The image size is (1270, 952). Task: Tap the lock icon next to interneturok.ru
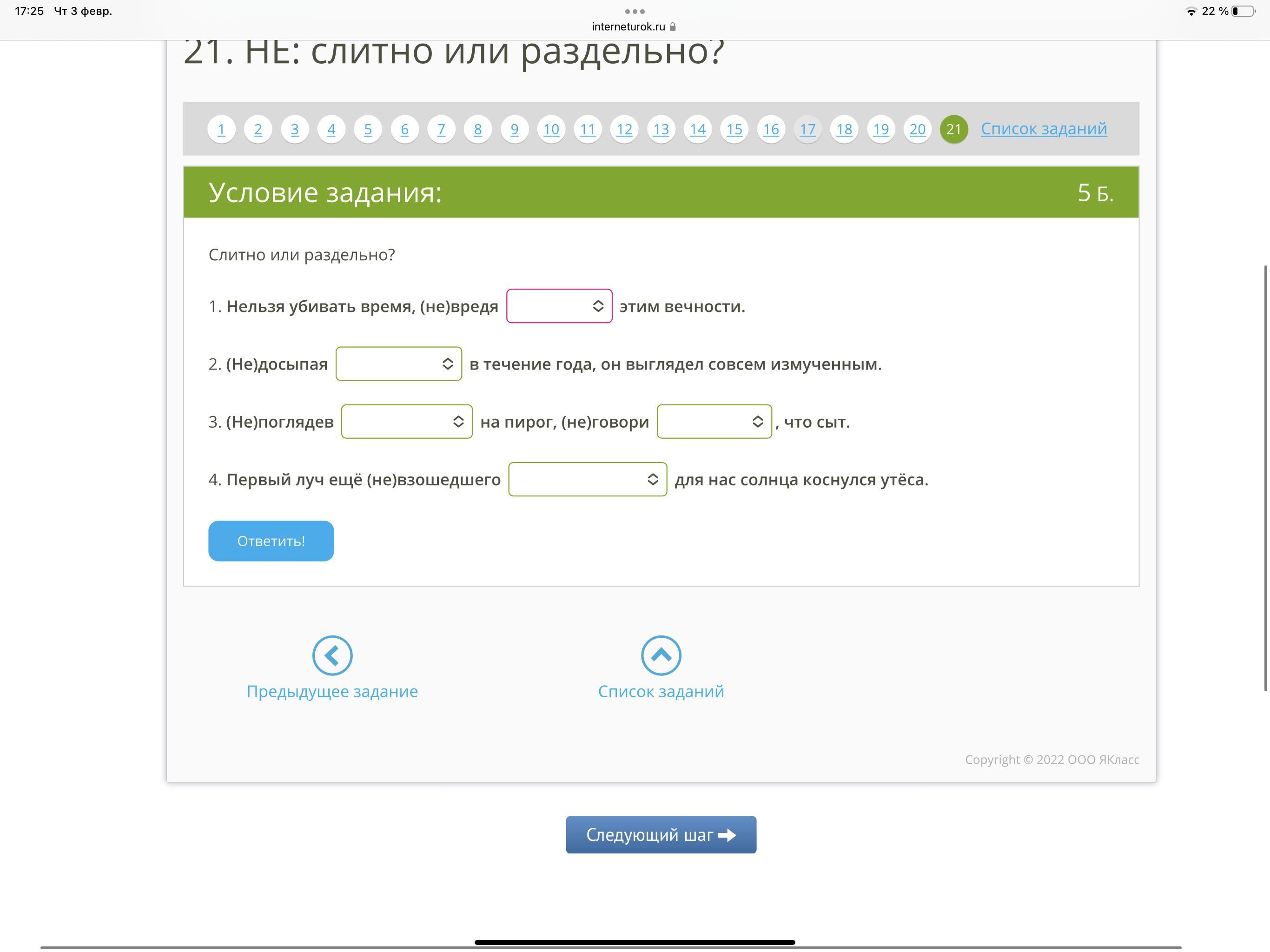click(673, 27)
